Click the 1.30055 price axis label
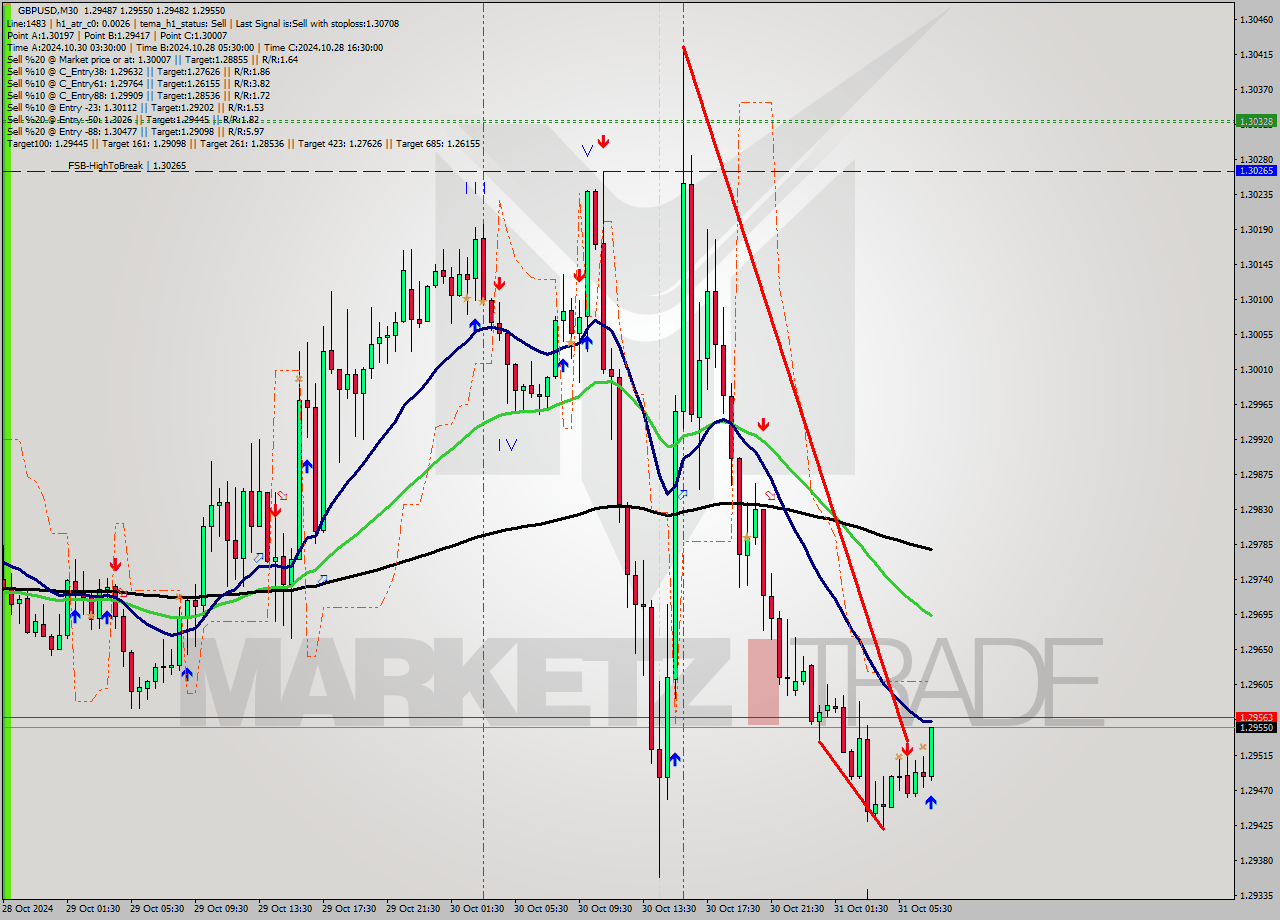This screenshot has height=920, width=1280. tap(1256, 334)
